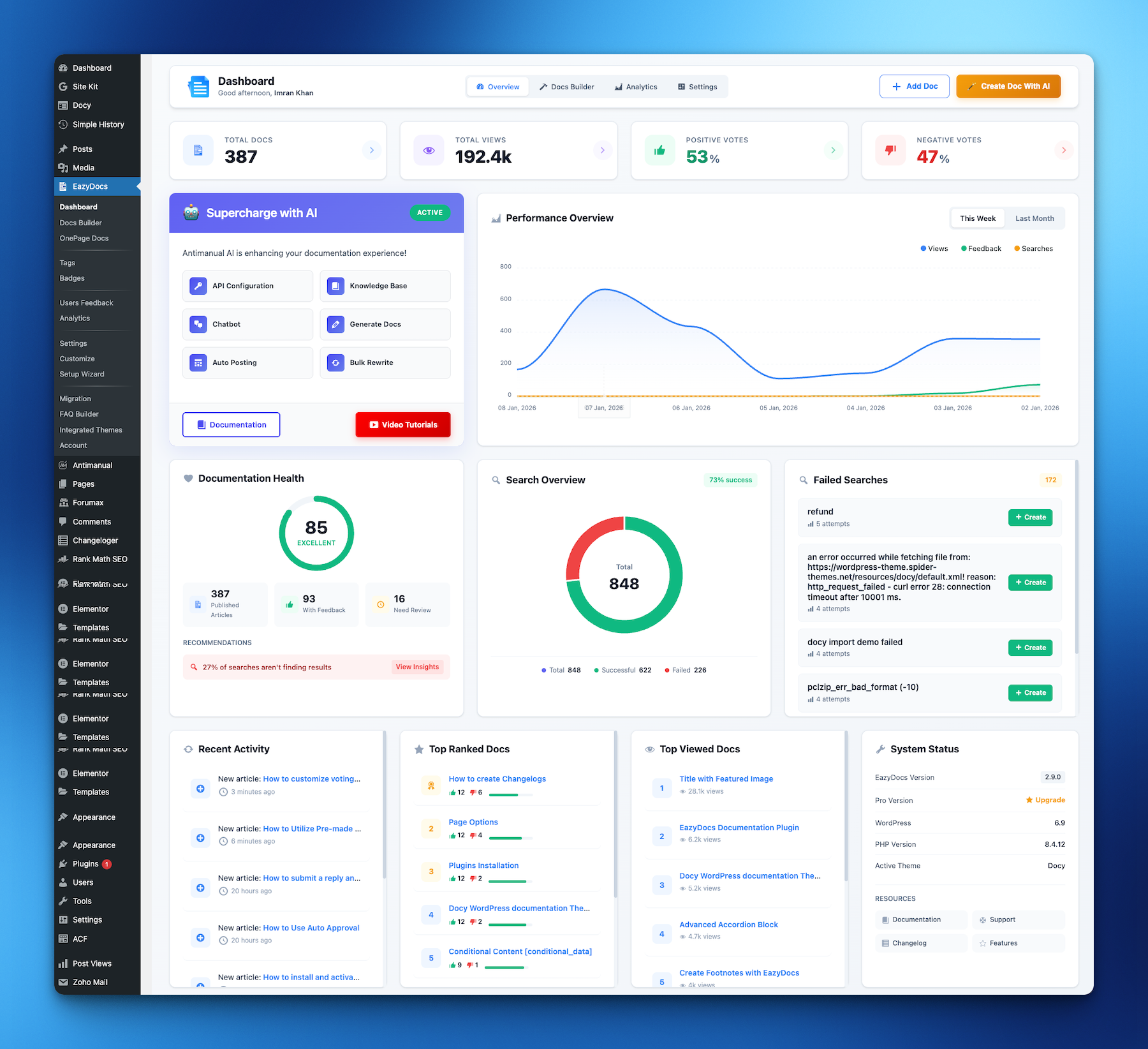The image size is (1148, 1049).
Task: Expand the Total Views card details
Action: pos(602,150)
